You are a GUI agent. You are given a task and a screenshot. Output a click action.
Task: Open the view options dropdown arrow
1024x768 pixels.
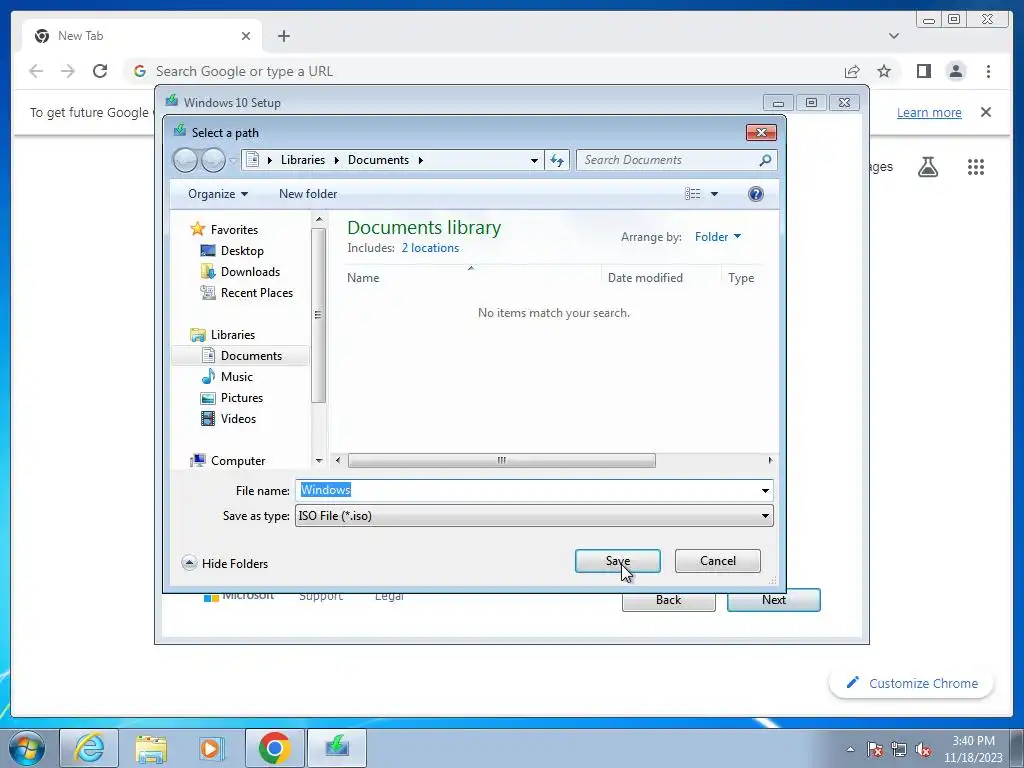point(714,194)
